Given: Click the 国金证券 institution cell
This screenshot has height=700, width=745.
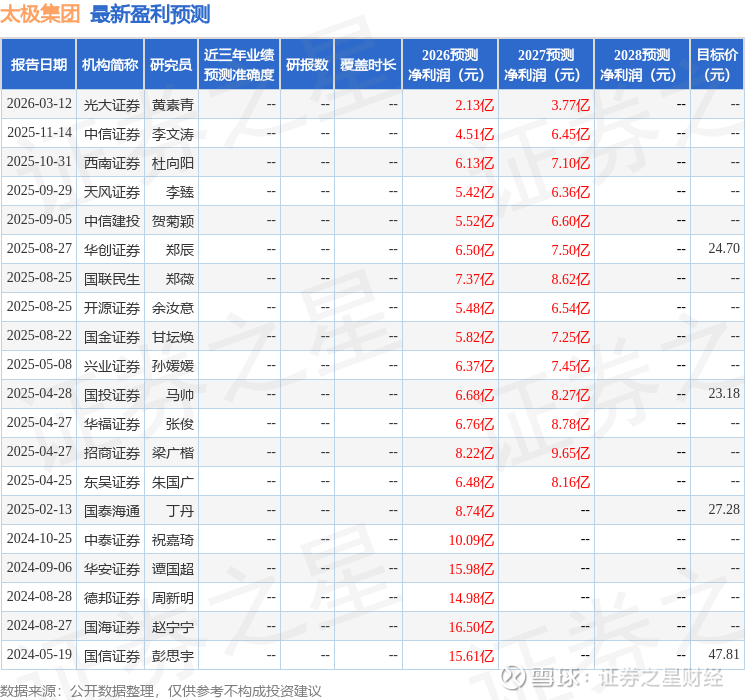Looking at the screenshot, I should click(x=112, y=337).
